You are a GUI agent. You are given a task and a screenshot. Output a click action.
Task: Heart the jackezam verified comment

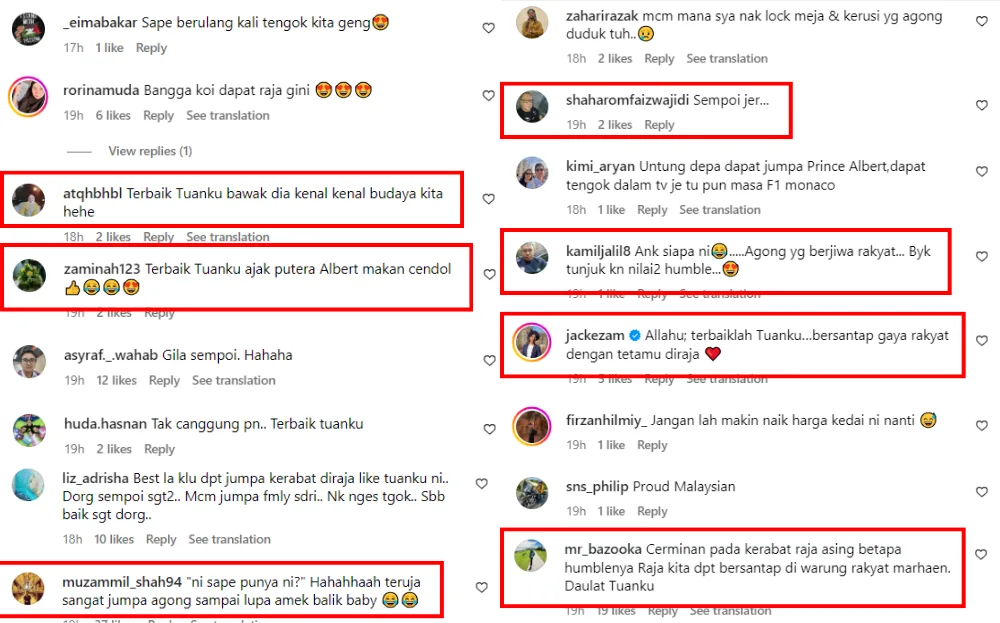click(982, 341)
